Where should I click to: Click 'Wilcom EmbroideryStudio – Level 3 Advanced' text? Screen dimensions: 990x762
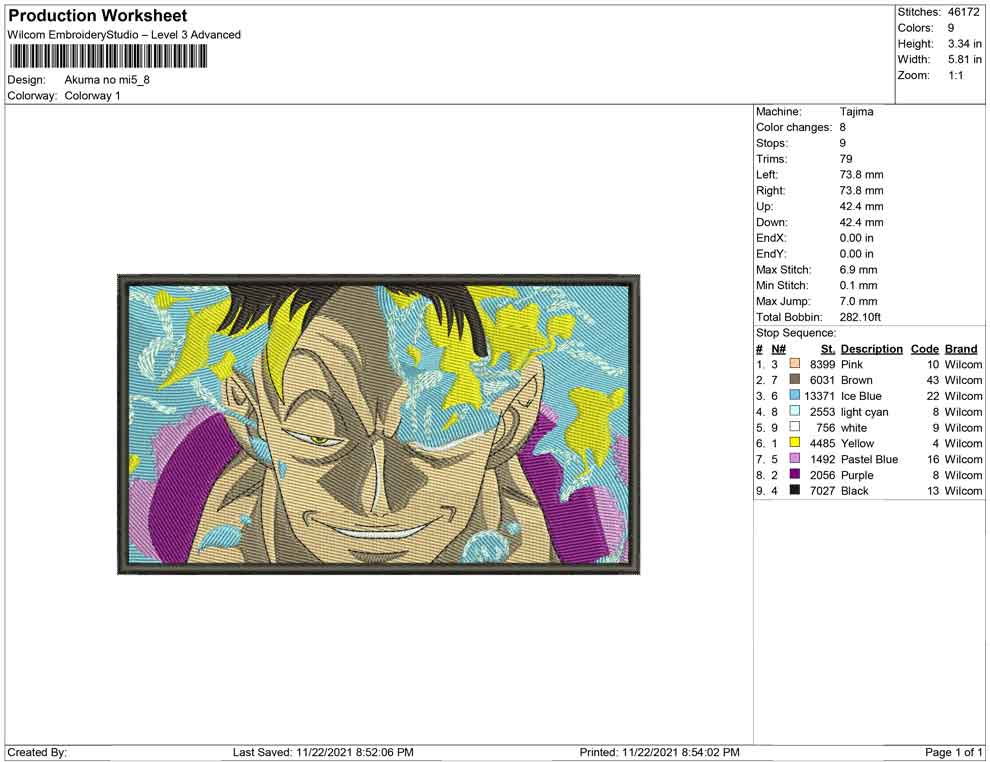pos(124,35)
